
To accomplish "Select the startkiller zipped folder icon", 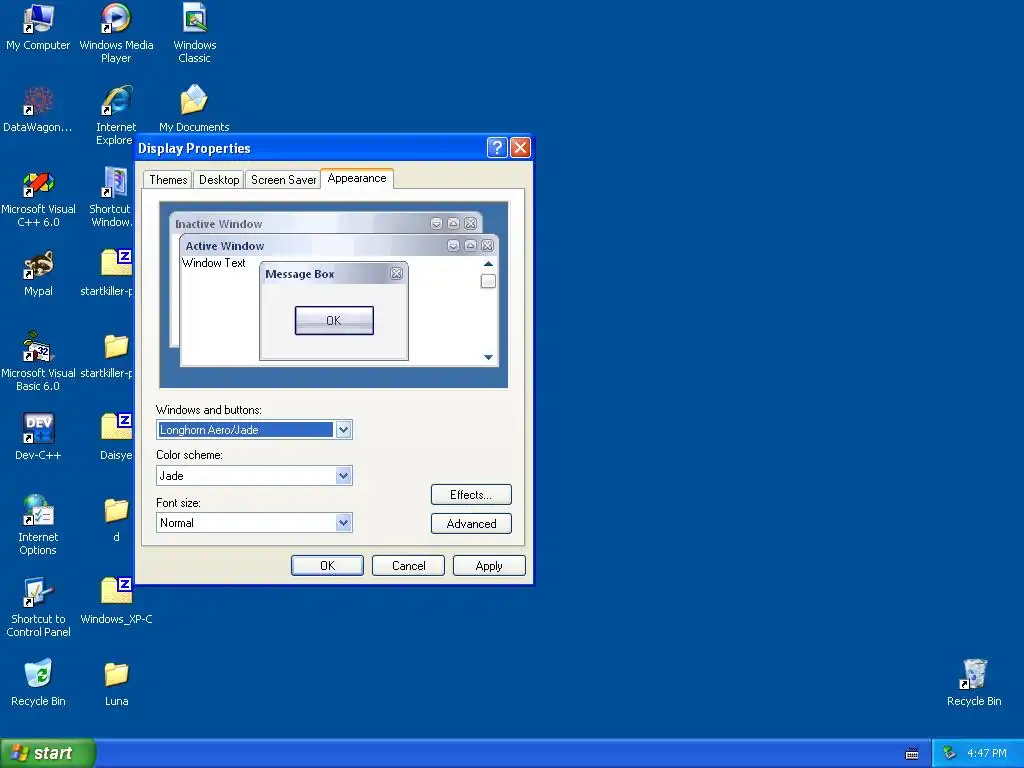I will (x=116, y=264).
